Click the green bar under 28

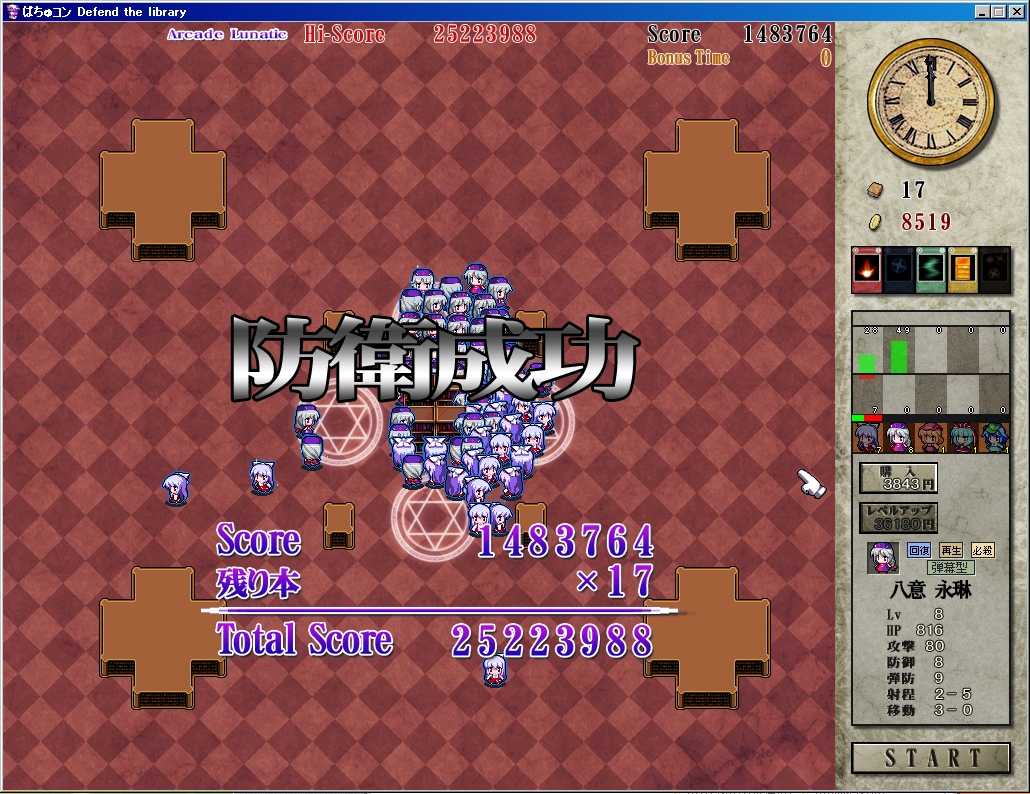click(x=867, y=364)
